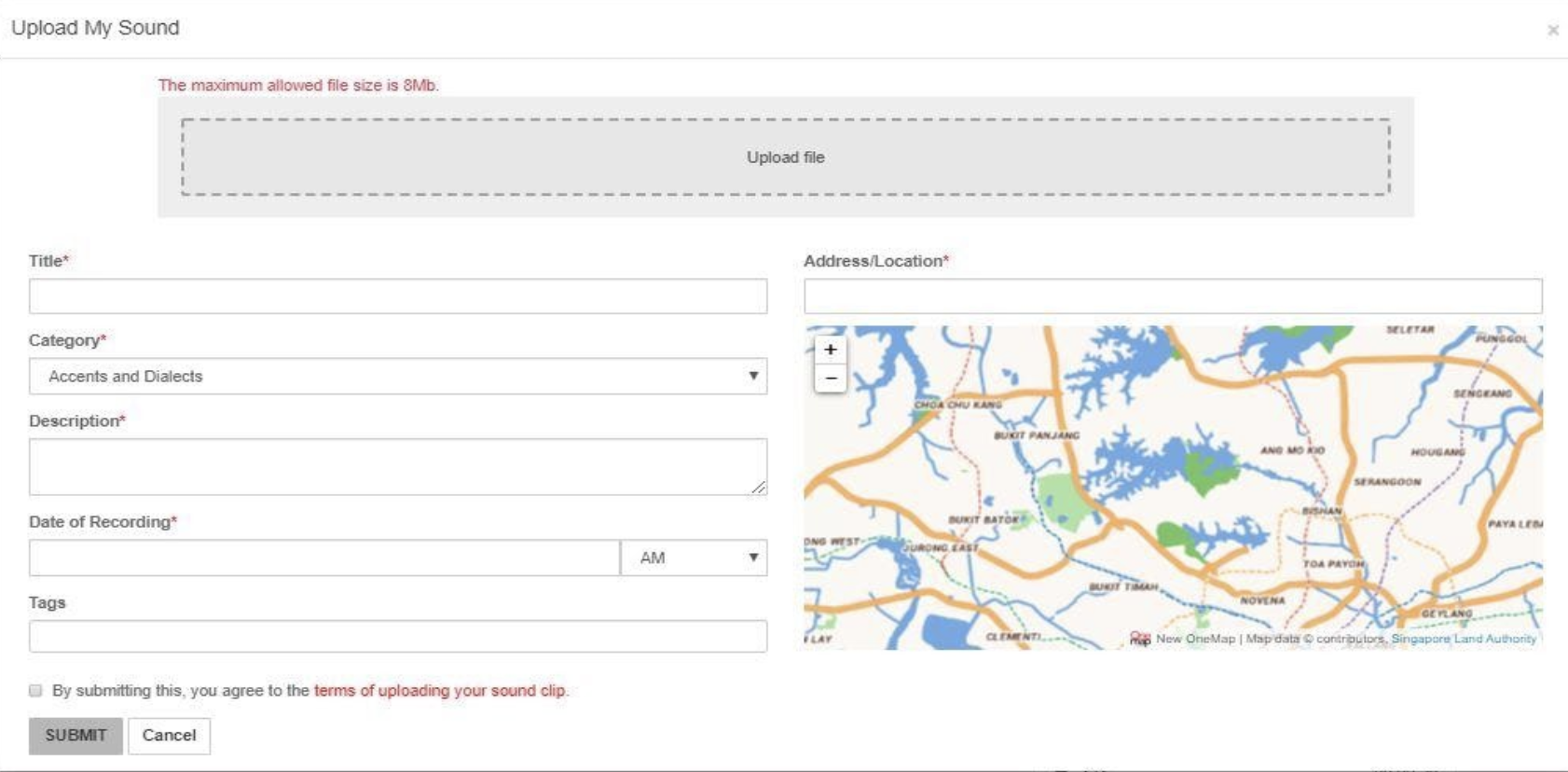This screenshot has height=772, width=1568.
Task: Click the Cancel button
Action: 169,736
